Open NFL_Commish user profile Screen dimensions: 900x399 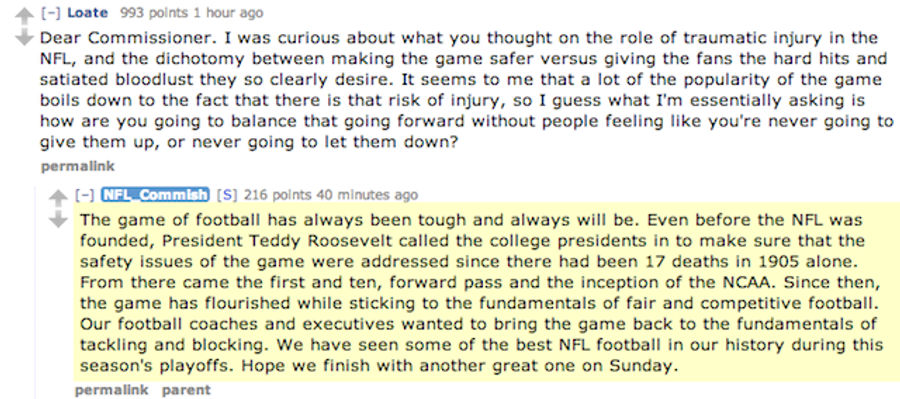(x=156, y=195)
